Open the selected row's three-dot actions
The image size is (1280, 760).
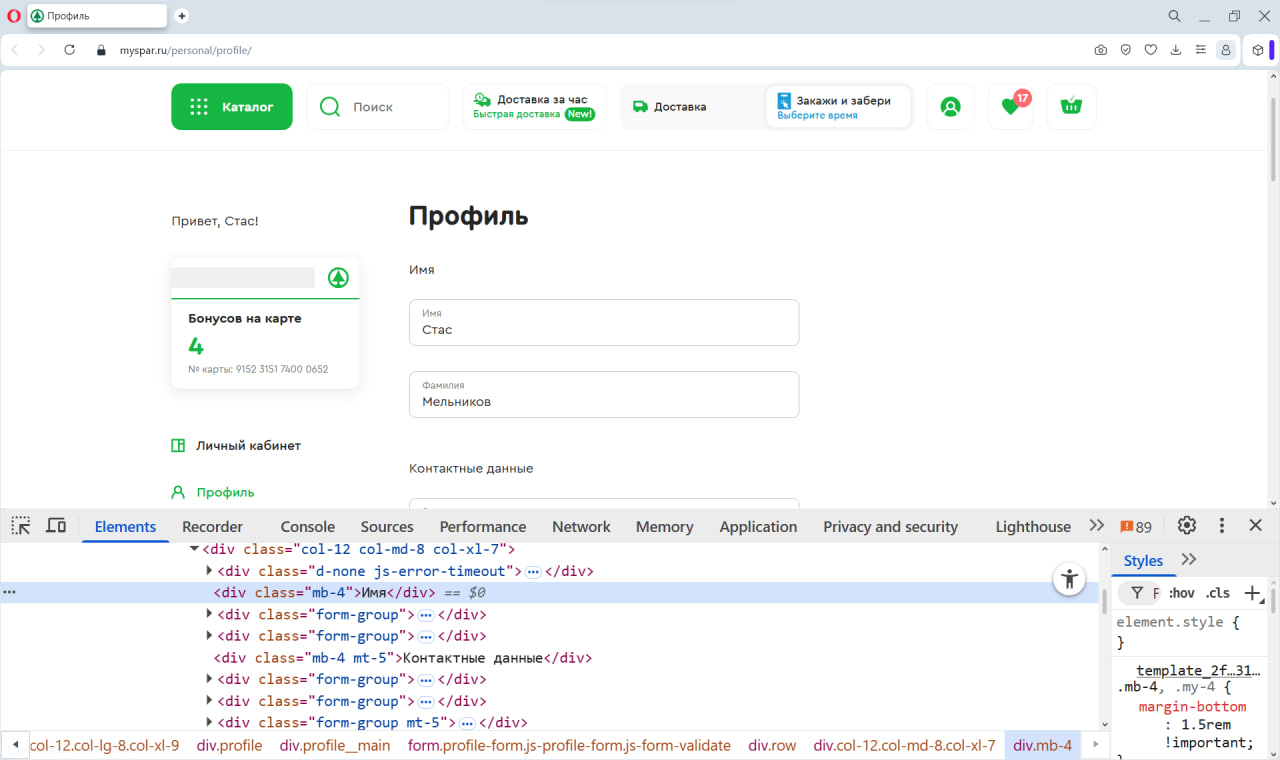(10, 593)
